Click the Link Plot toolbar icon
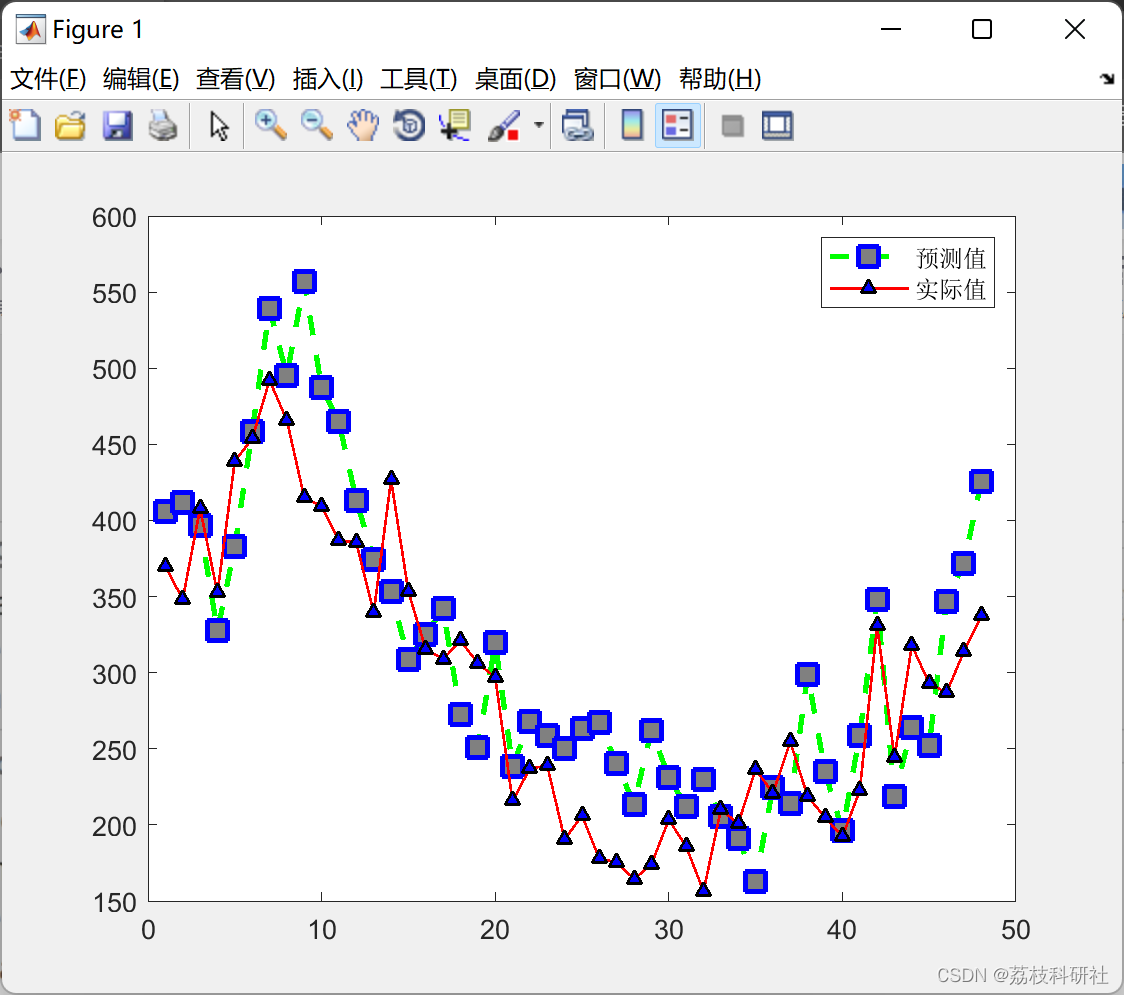1124x995 pixels. tap(578, 125)
